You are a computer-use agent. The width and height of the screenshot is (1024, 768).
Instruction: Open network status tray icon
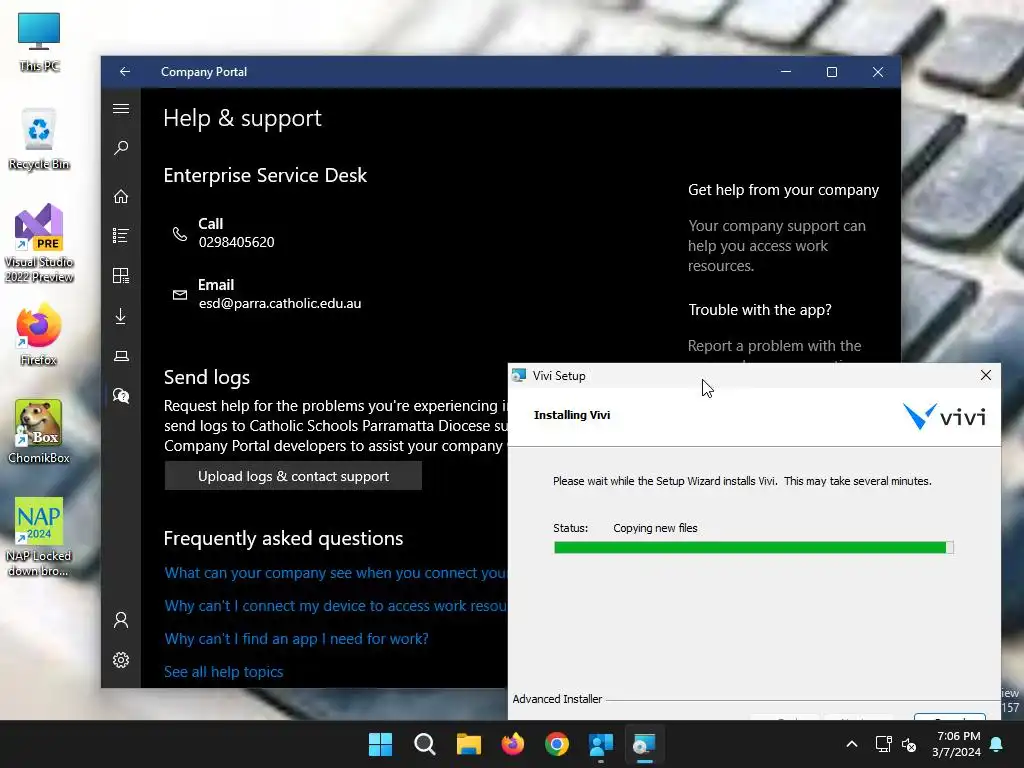[884, 744]
